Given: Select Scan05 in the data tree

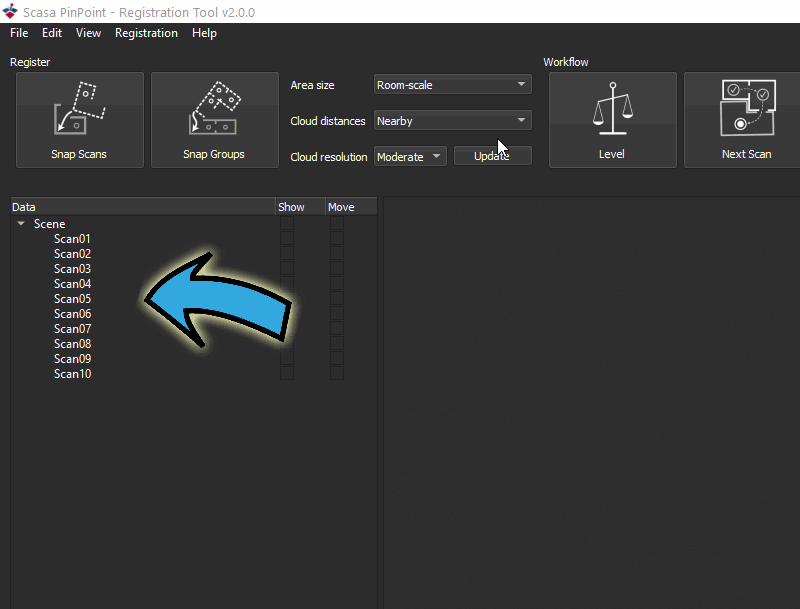Looking at the screenshot, I should tap(72, 299).
